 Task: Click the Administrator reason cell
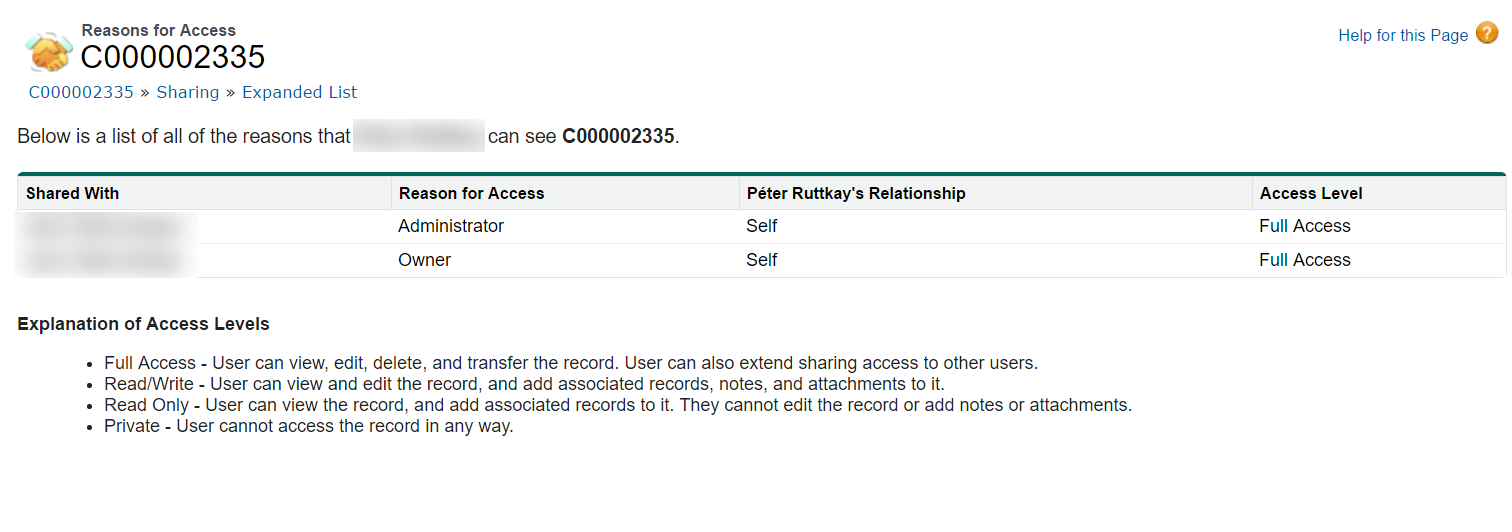tap(451, 227)
